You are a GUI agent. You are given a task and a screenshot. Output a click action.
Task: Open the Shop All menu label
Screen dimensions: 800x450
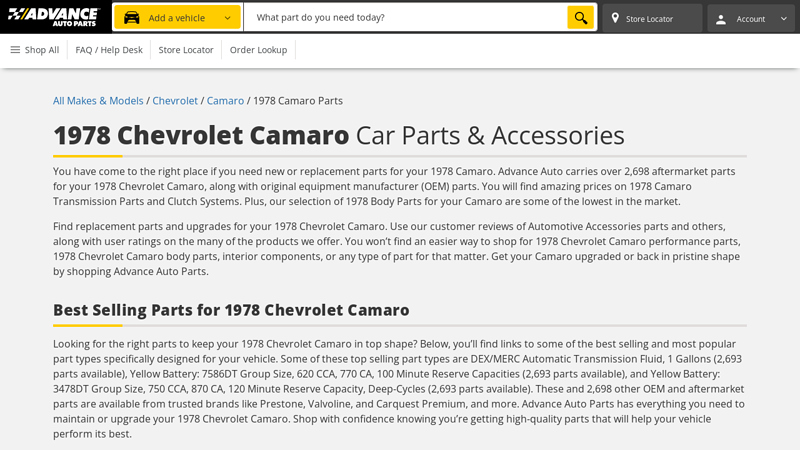42,50
